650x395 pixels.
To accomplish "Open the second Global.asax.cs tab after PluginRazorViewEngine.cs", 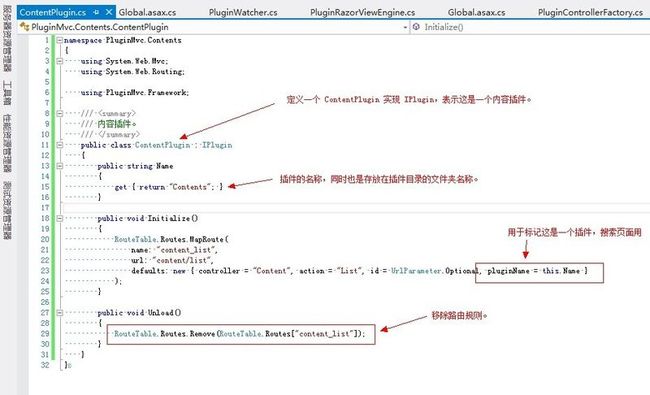I will (x=476, y=12).
